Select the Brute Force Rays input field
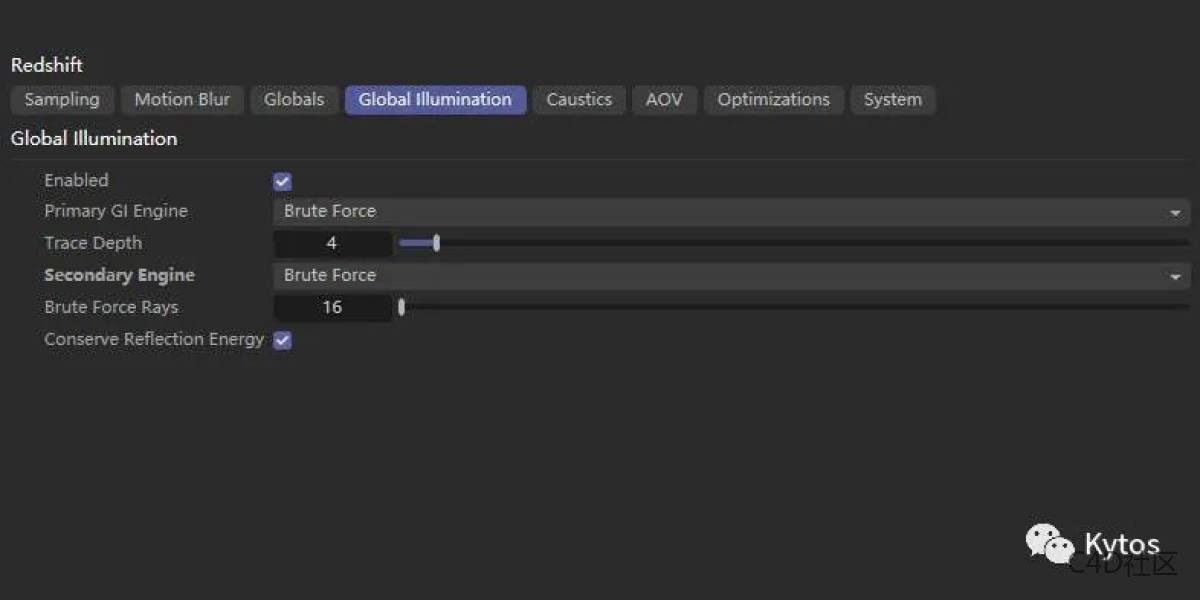This screenshot has width=1200, height=600. [332, 307]
